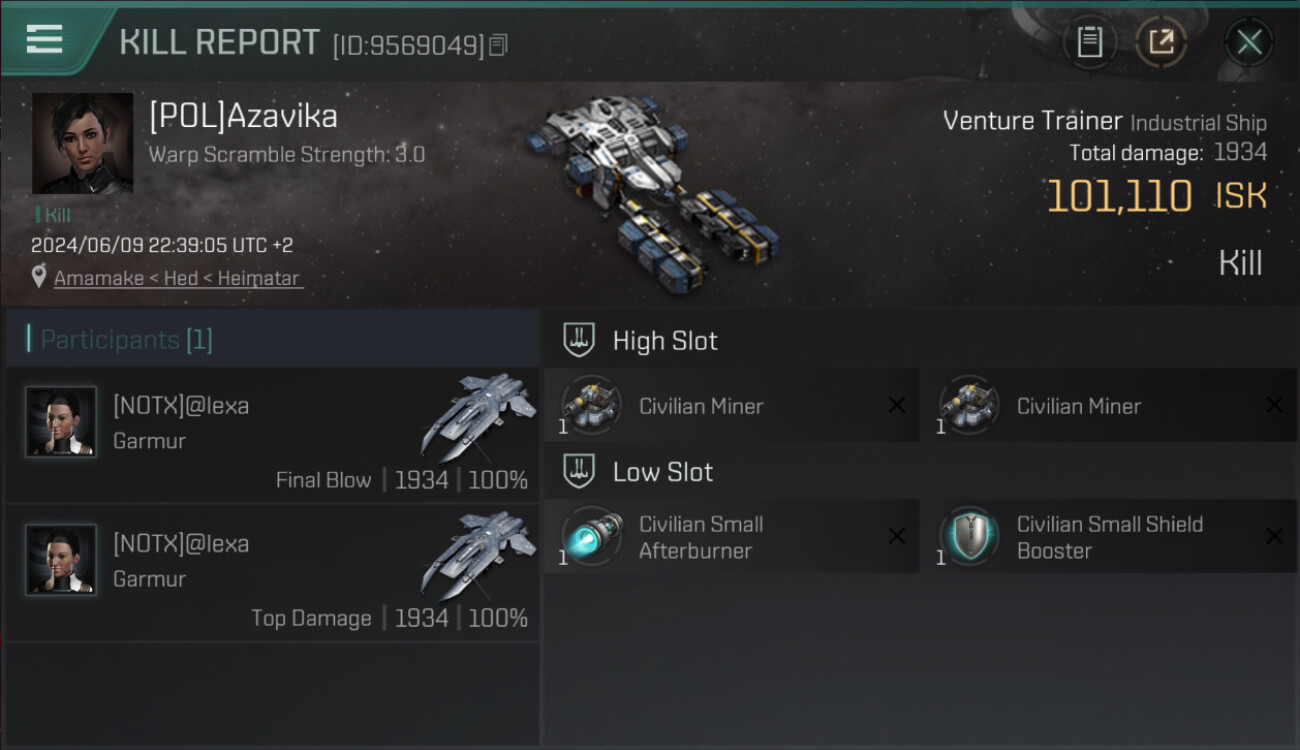
Task: Select the Civilian Small Shield Booster icon
Action: (969, 536)
